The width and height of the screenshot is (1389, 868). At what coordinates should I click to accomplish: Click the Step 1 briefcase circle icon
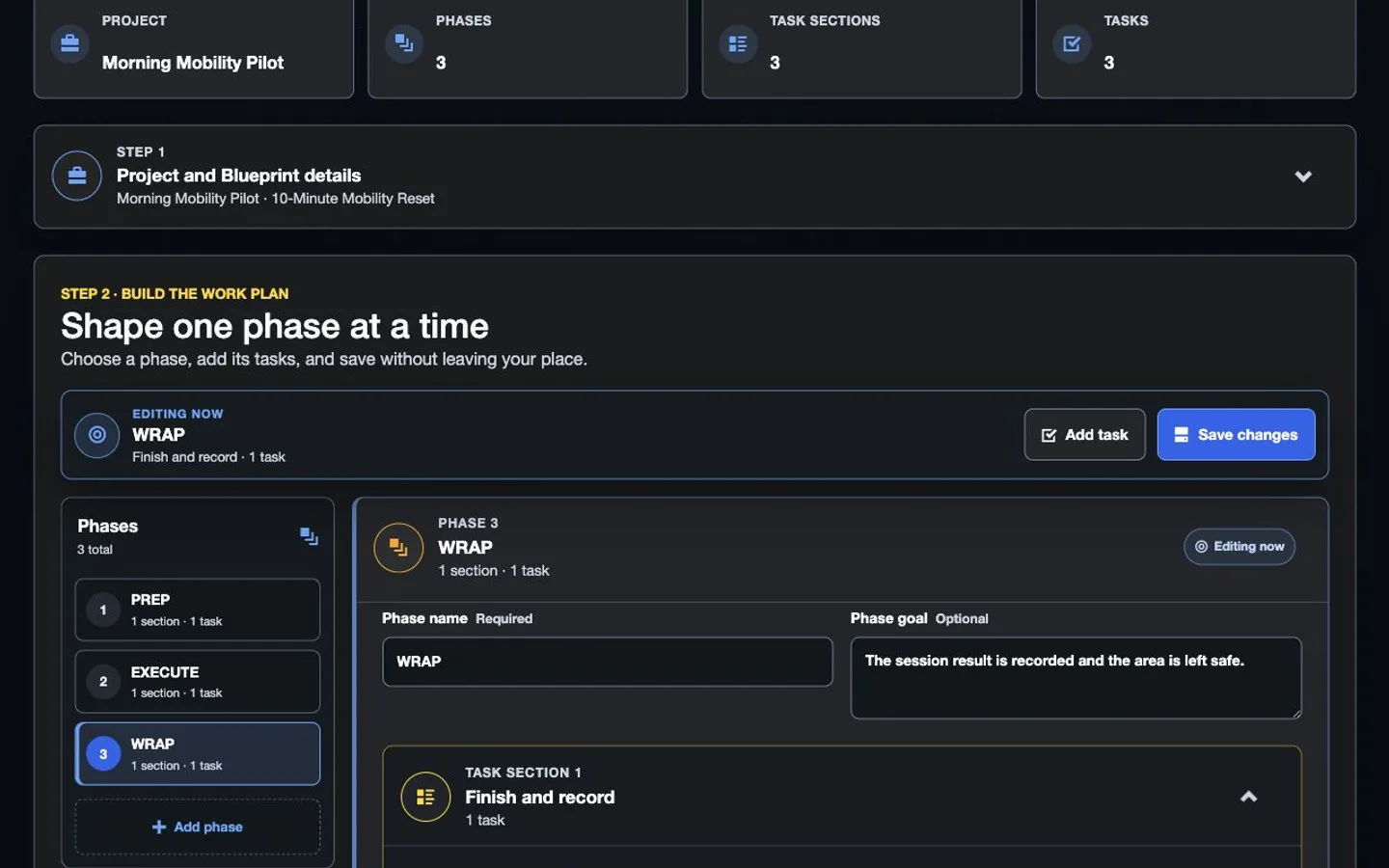[77, 176]
